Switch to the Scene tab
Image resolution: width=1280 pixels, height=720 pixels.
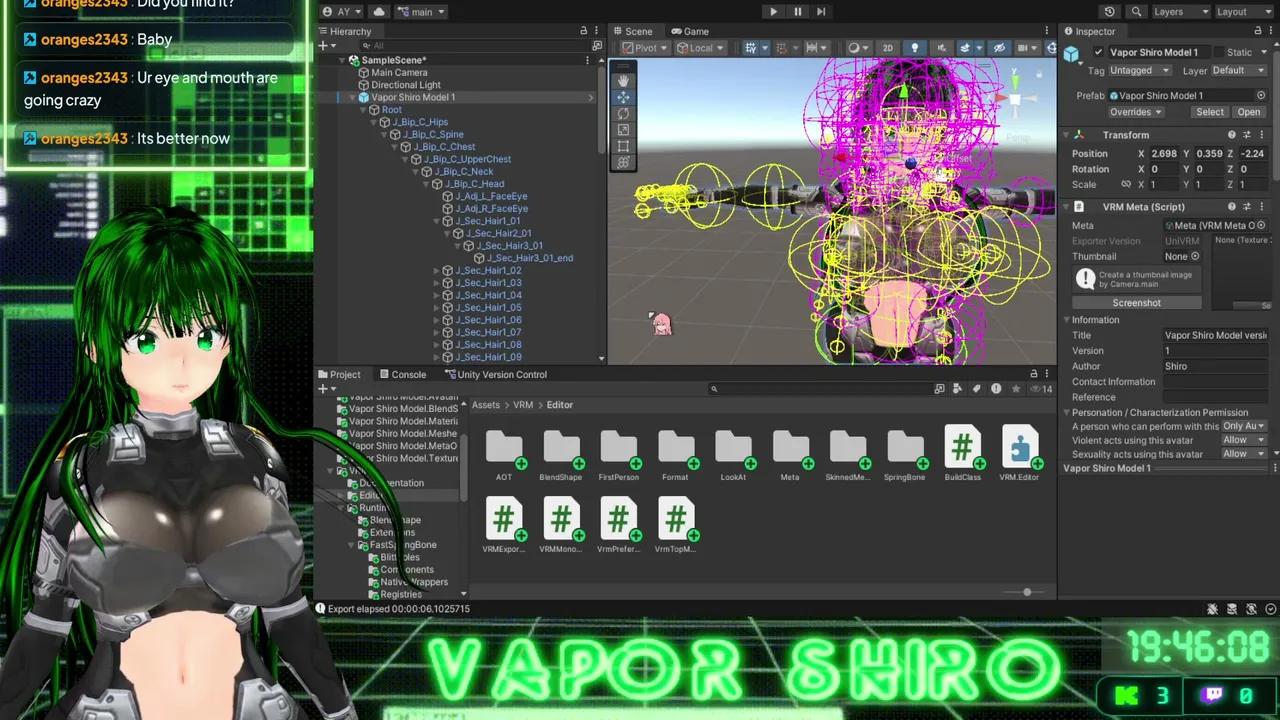coord(632,31)
